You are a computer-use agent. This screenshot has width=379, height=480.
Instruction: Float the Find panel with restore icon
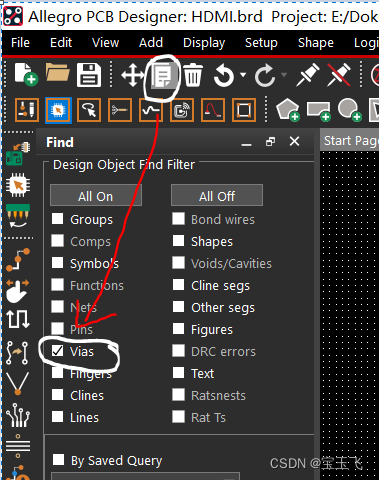point(271,142)
